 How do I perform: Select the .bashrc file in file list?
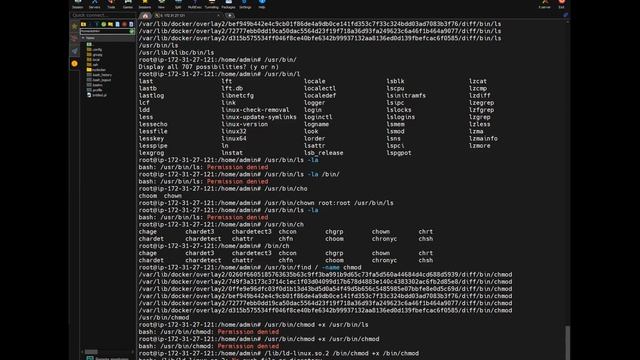95,85
